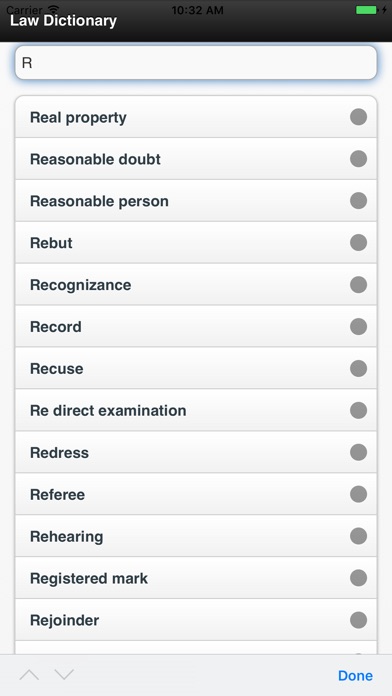
Task: Tap the Law Dictionary title
Action: (63, 20)
